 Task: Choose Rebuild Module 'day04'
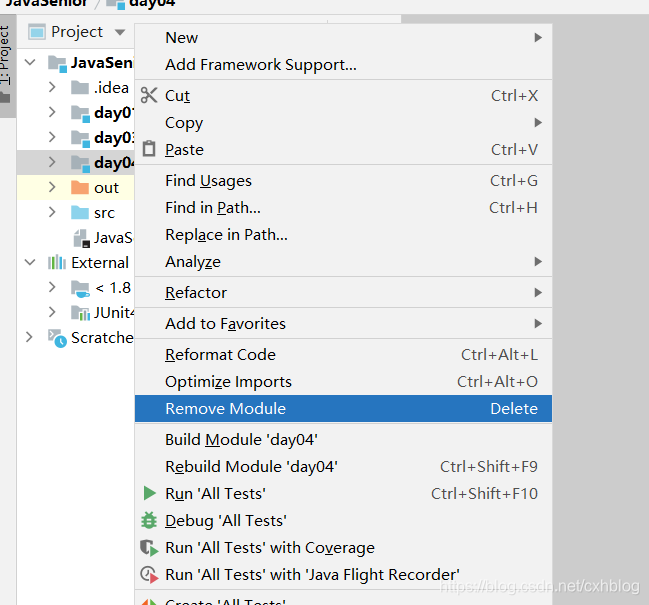click(343, 466)
